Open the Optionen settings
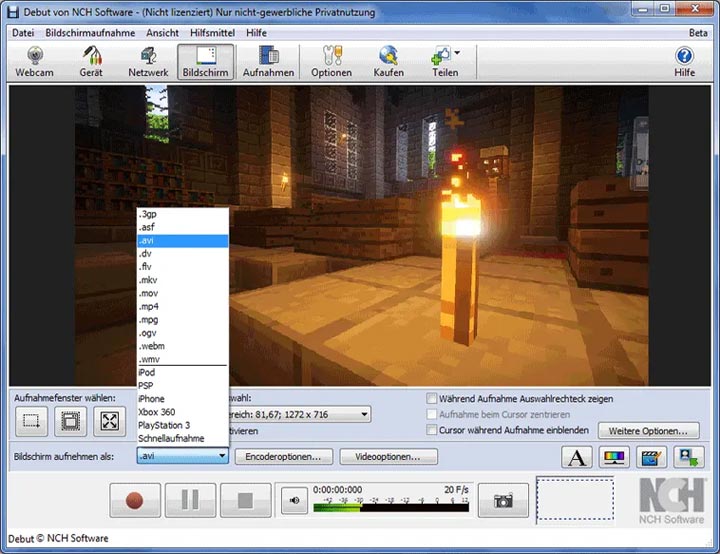The height and width of the screenshot is (554, 720). (332, 62)
